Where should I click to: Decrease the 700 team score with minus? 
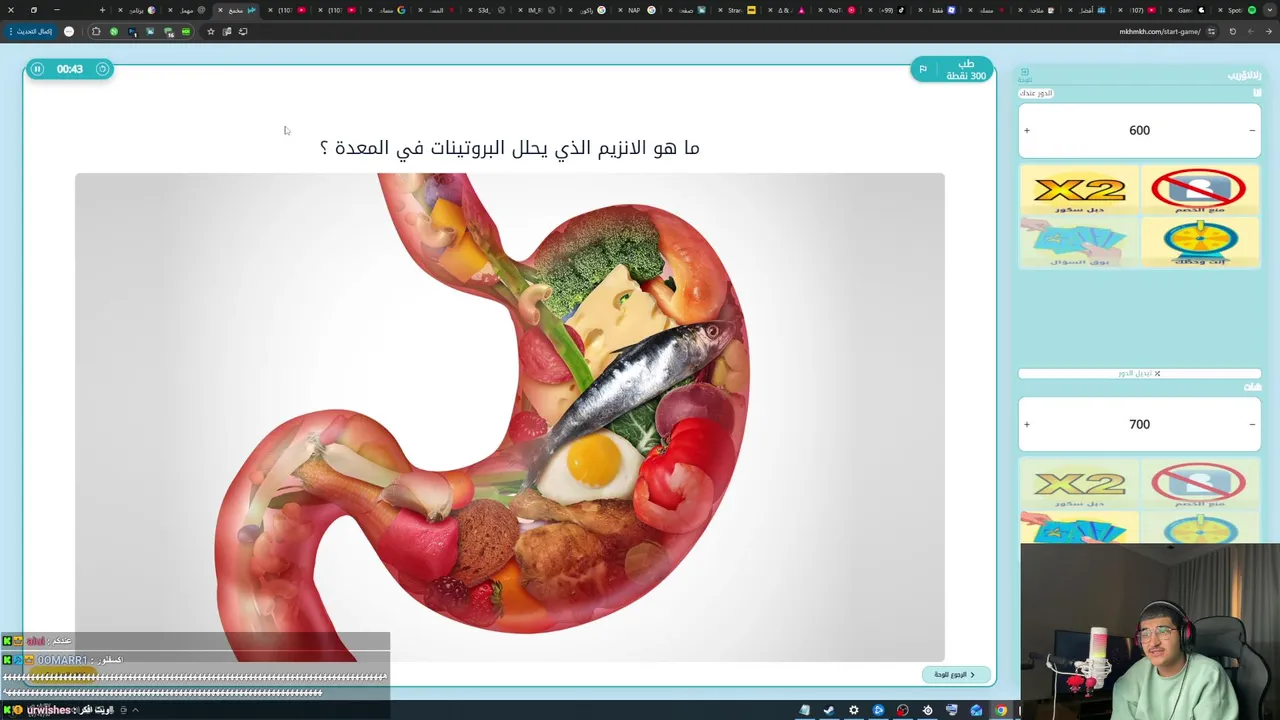(1252, 424)
